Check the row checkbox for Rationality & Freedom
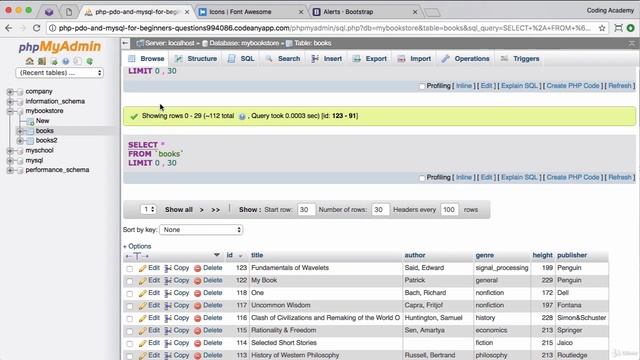 click(130, 331)
